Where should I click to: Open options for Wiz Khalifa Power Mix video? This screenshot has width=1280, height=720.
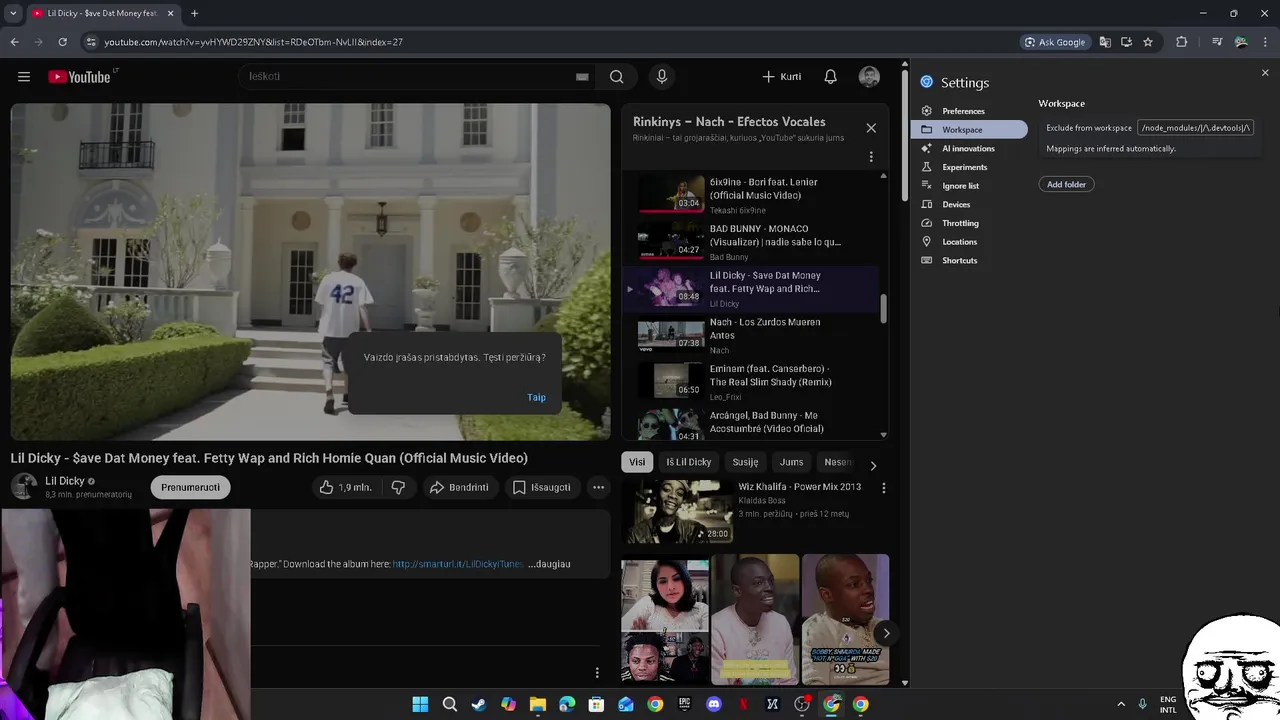click(x=883, y=488)
